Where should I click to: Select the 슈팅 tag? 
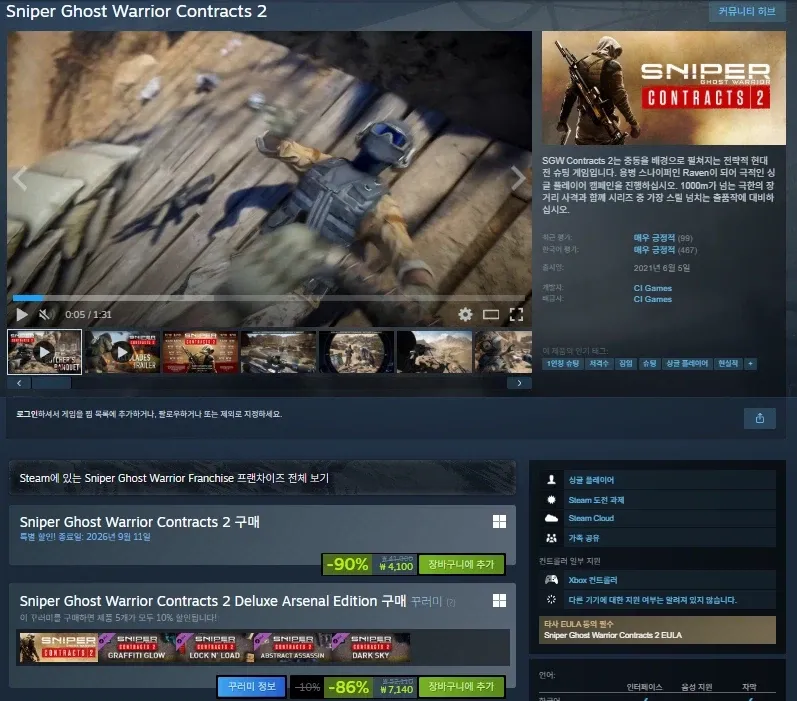point(649,363)
